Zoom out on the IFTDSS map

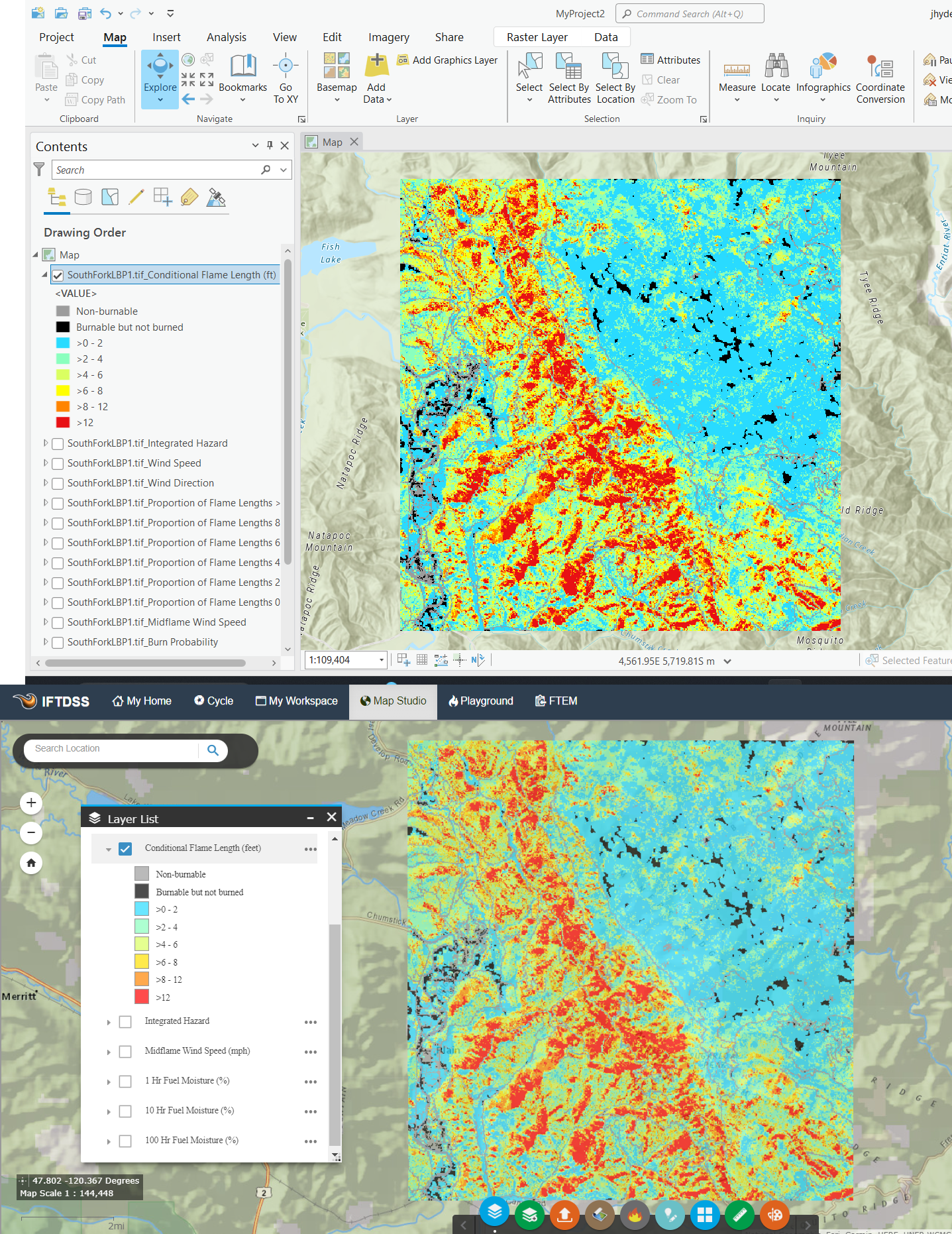(x=31, y=833)
